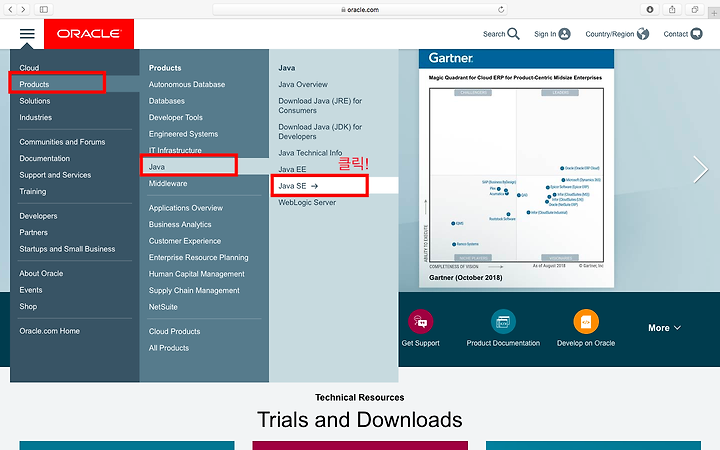This screenshot has height=450, width=720.
Task: Open Support and Services
Action: (55, 175)
